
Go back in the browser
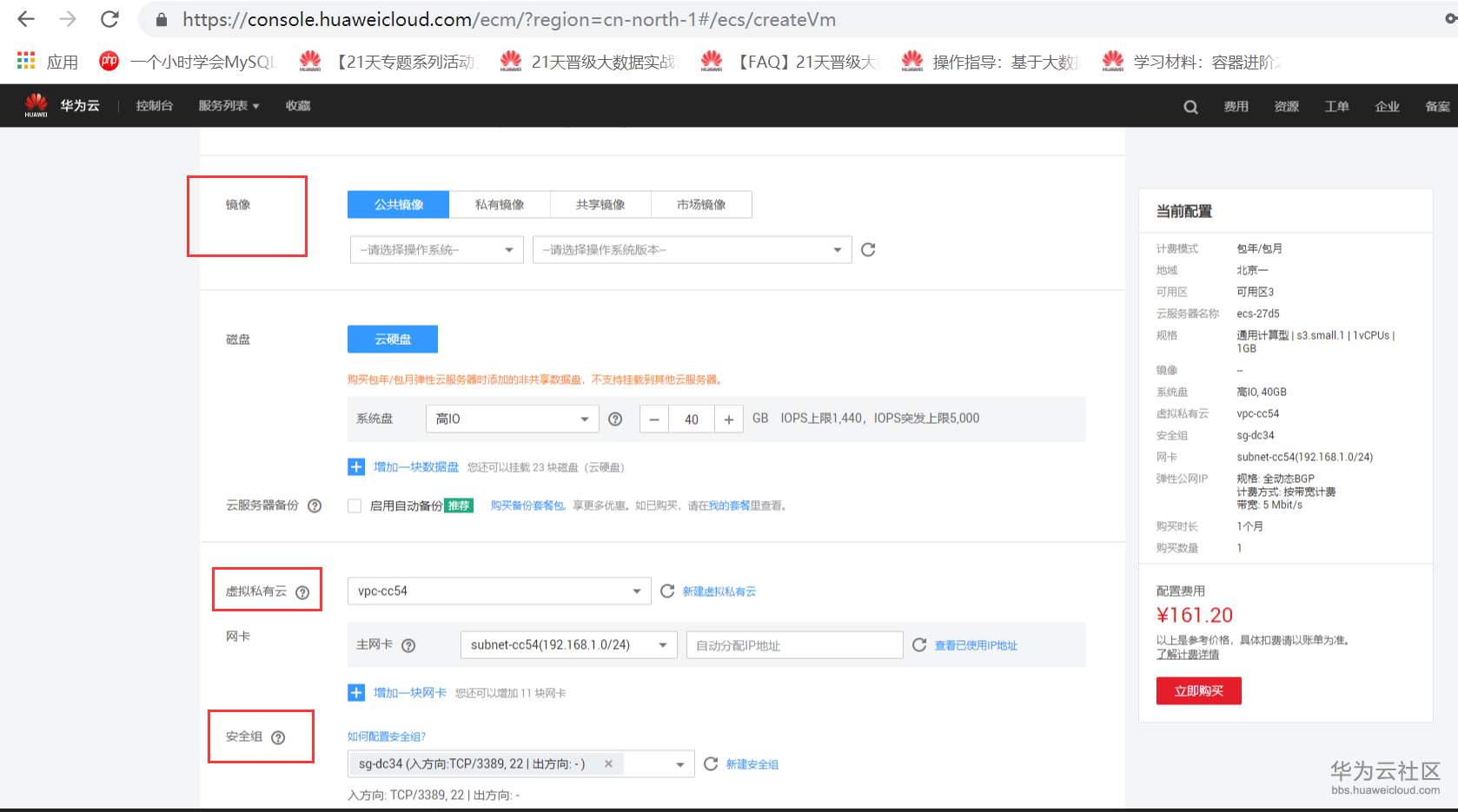coord(26,19)
